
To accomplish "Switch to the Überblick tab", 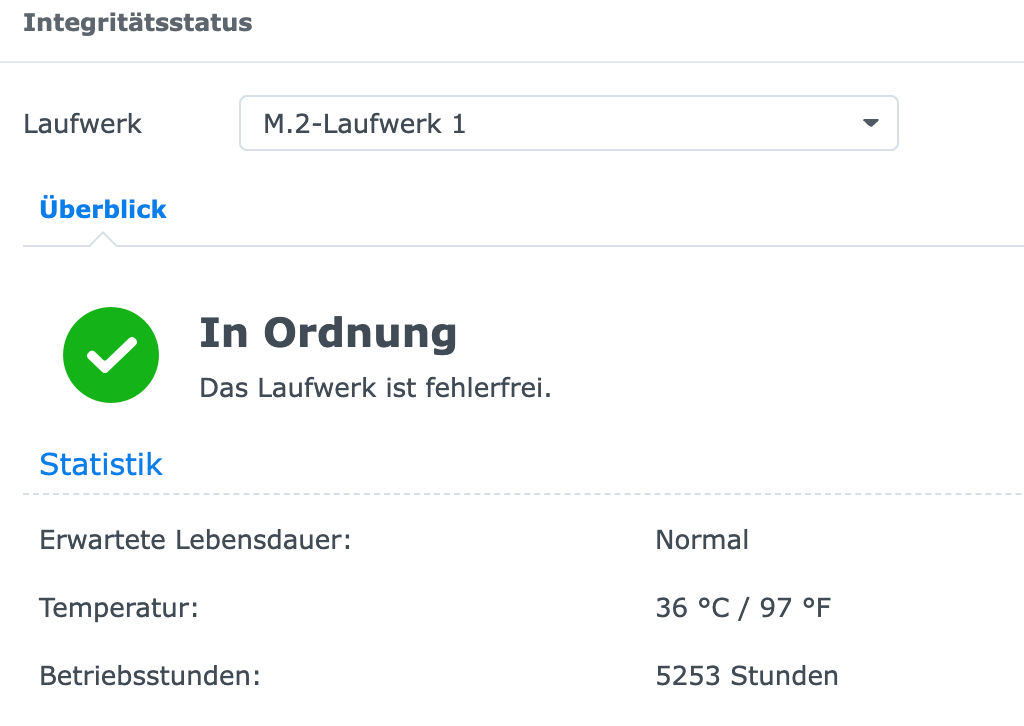I will coord(103,210).
